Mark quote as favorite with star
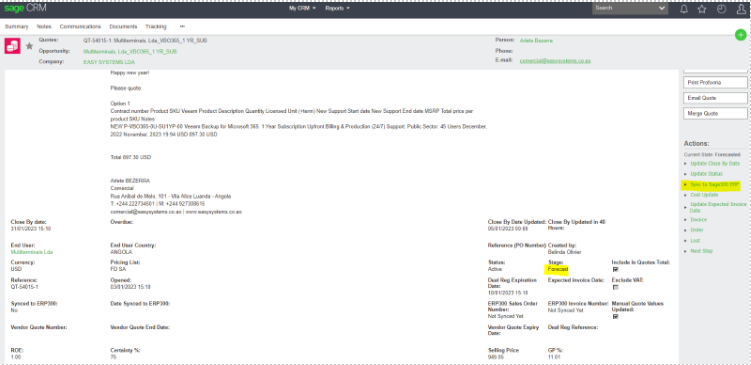The height and width of the screenshot is (365, 751). click(x=30, y=46)
